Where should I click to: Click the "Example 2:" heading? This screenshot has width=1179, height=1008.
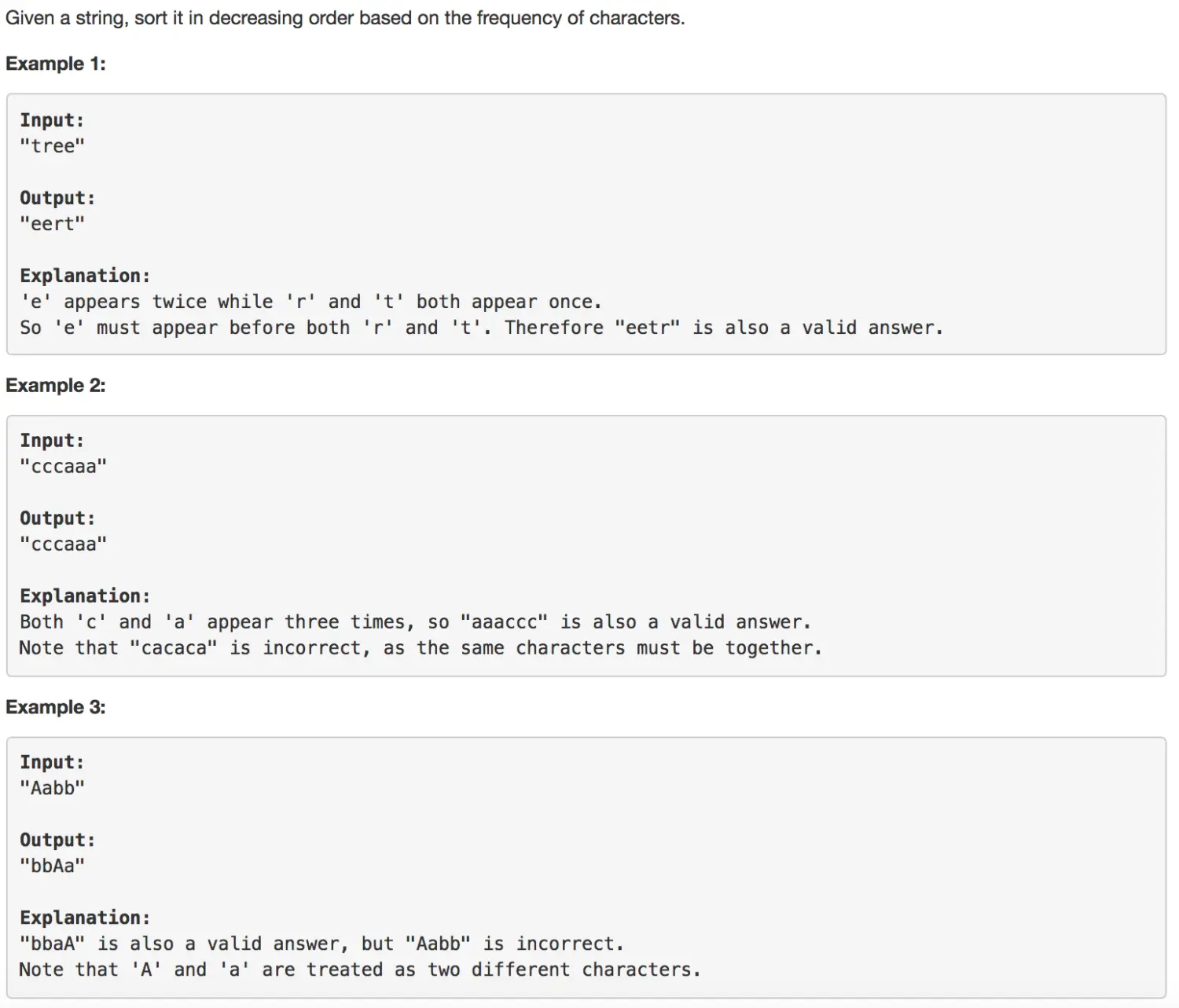point(56,385)
